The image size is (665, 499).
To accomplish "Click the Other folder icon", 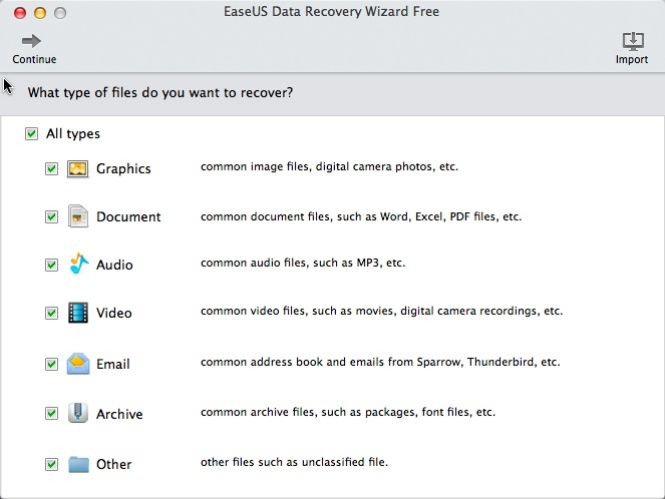I will pos(78,464).
